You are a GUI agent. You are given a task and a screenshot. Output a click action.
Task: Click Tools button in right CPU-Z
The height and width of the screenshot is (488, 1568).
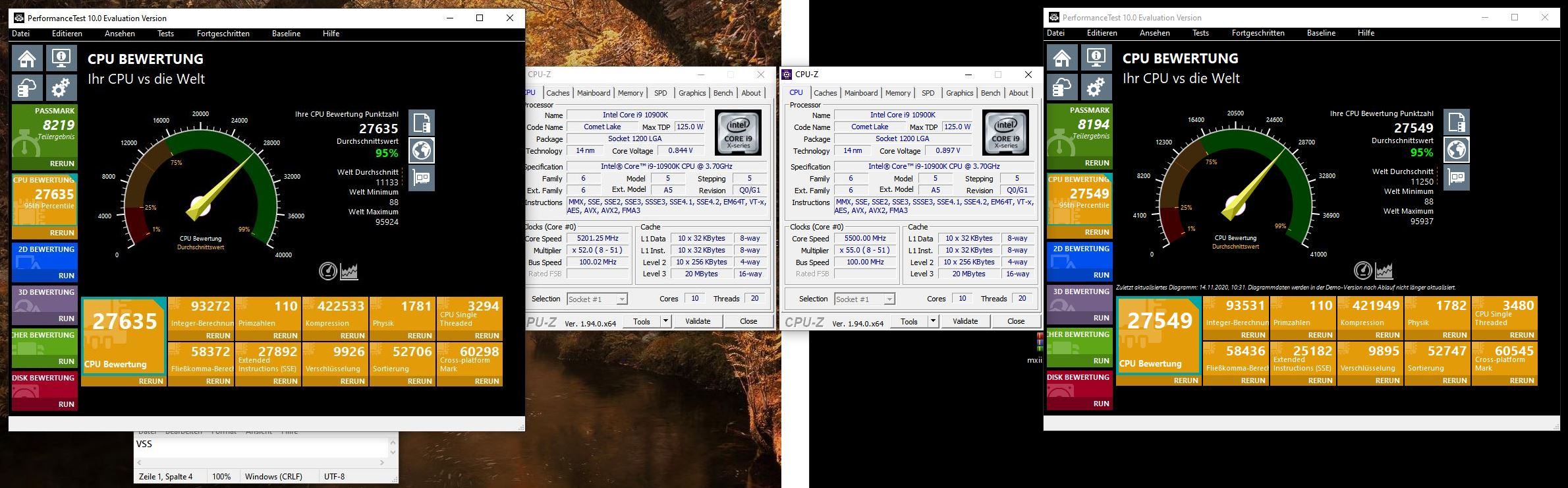[x=909, y=321]
